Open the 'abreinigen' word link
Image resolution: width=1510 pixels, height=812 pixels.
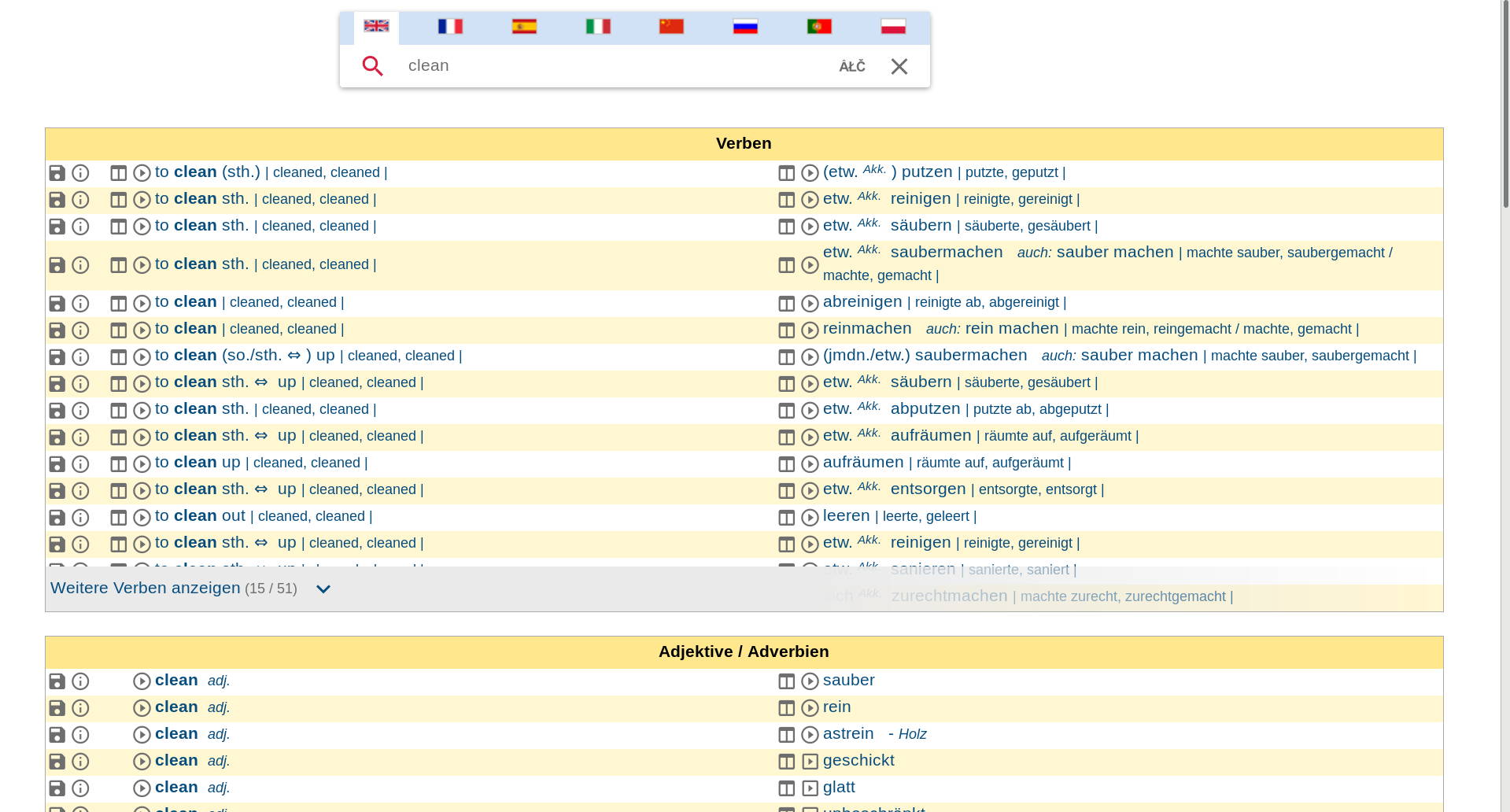[x=862, y=302]
